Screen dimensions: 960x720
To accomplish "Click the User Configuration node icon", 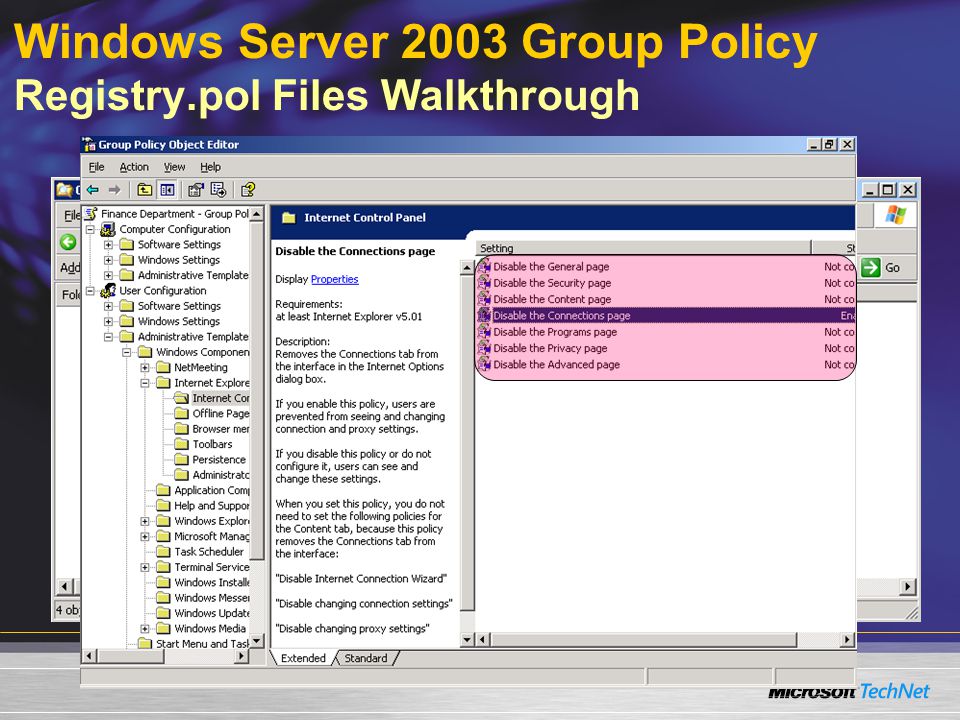I will (108, 290).
